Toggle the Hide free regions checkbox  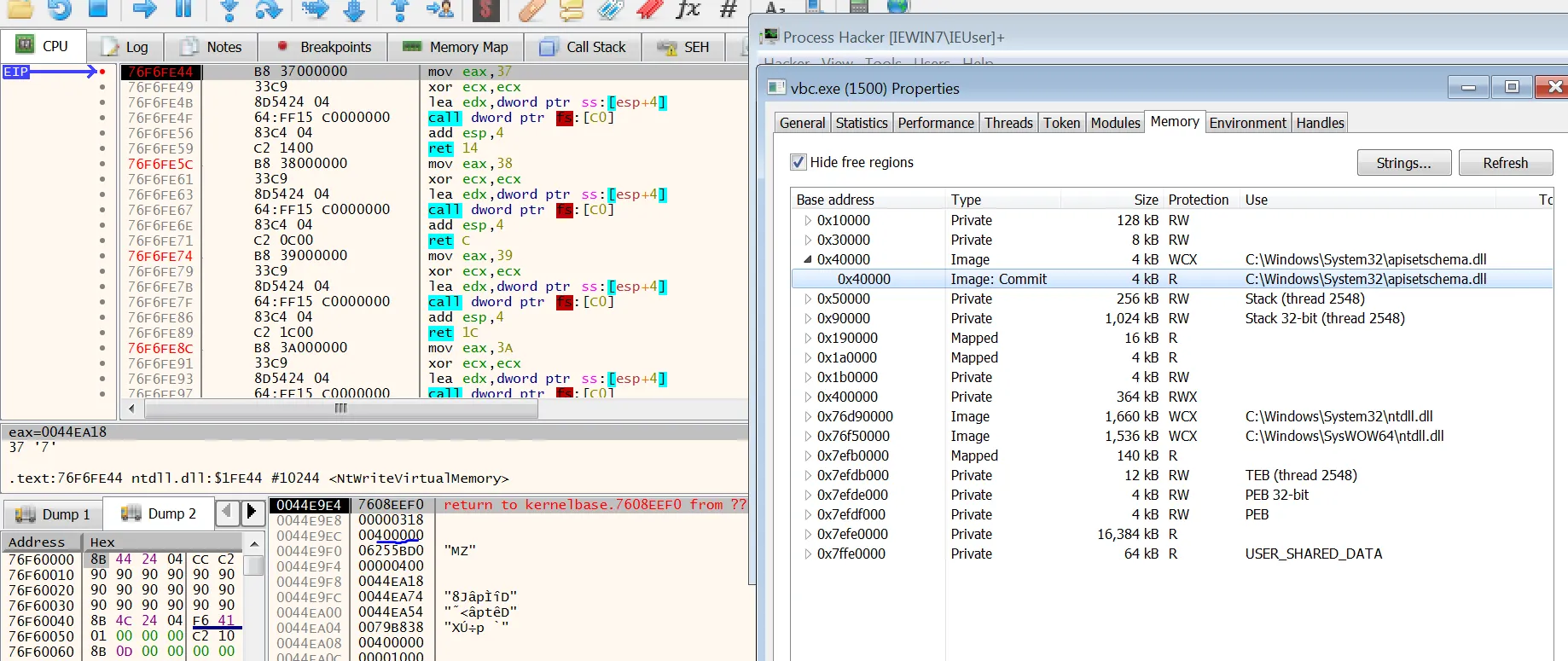tap(799, 162)
